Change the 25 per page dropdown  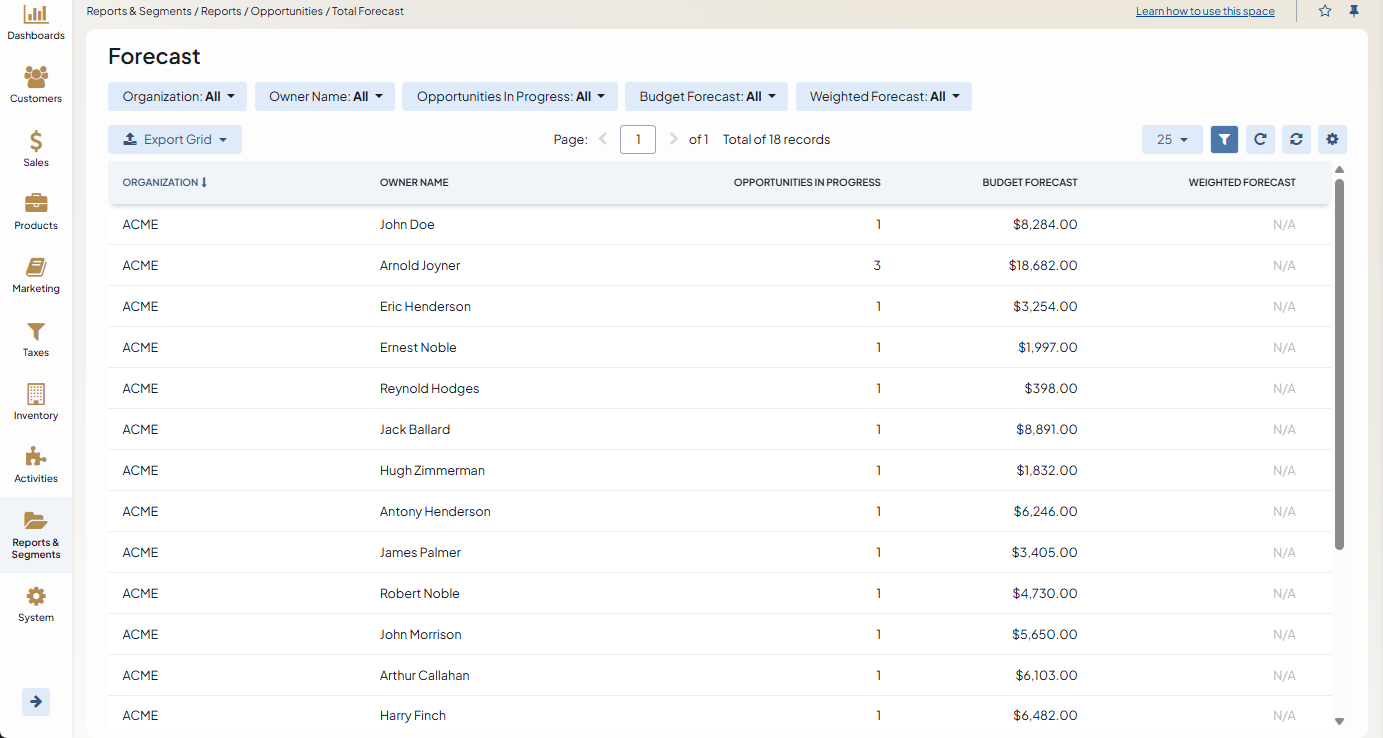(1172, 140)
